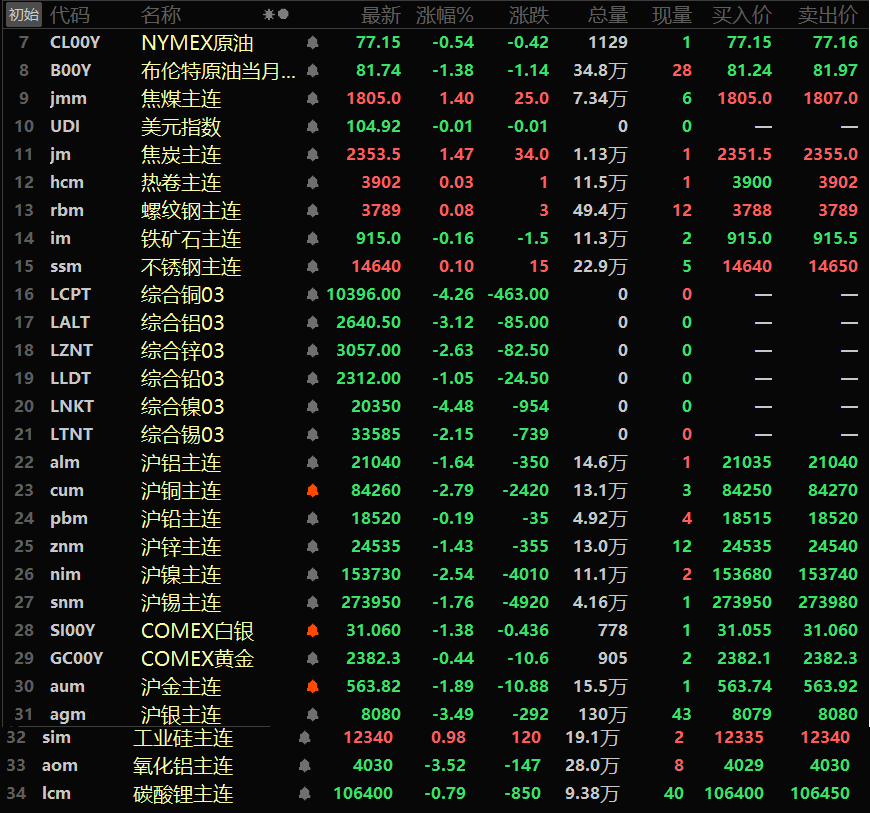
Task: Click the bell icon for 综合铜03
Action: coord(312,295)
